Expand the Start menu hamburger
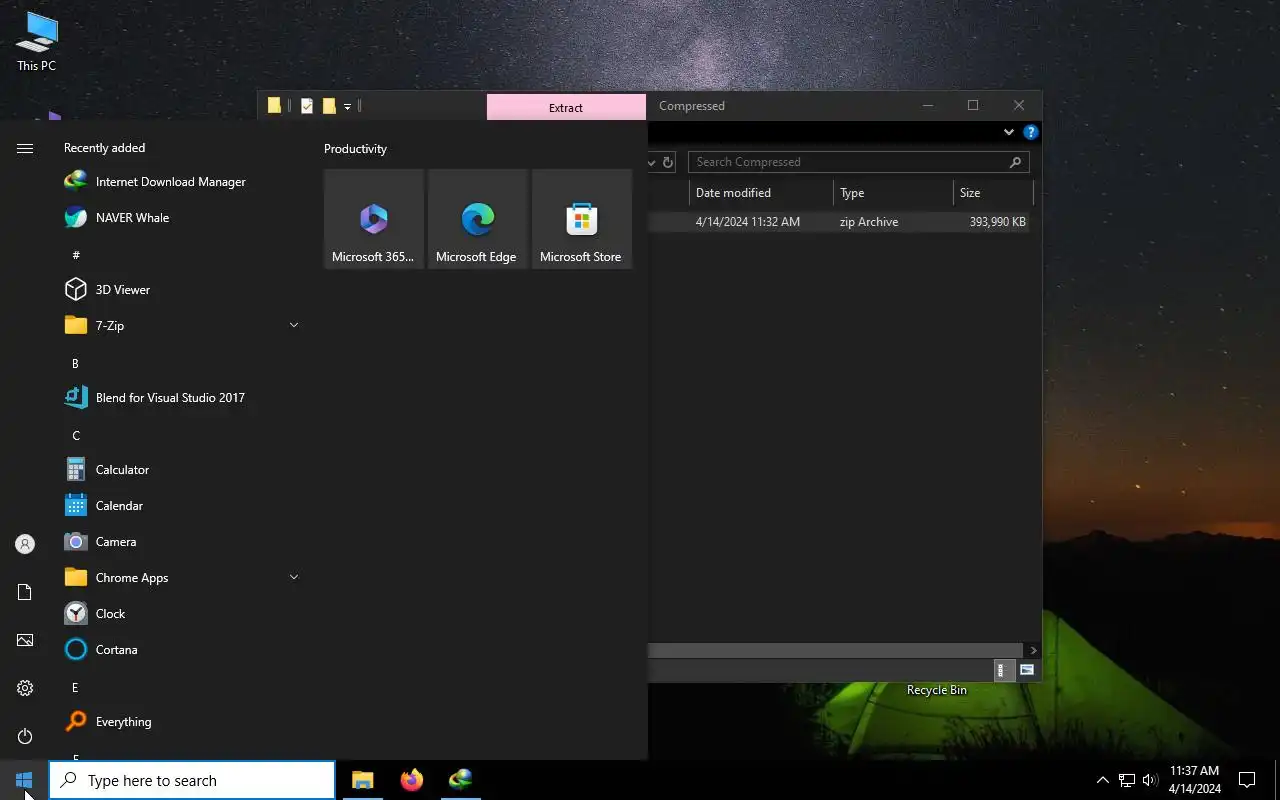This screenshot has width=1280, height=800. [x=25, y=148]
